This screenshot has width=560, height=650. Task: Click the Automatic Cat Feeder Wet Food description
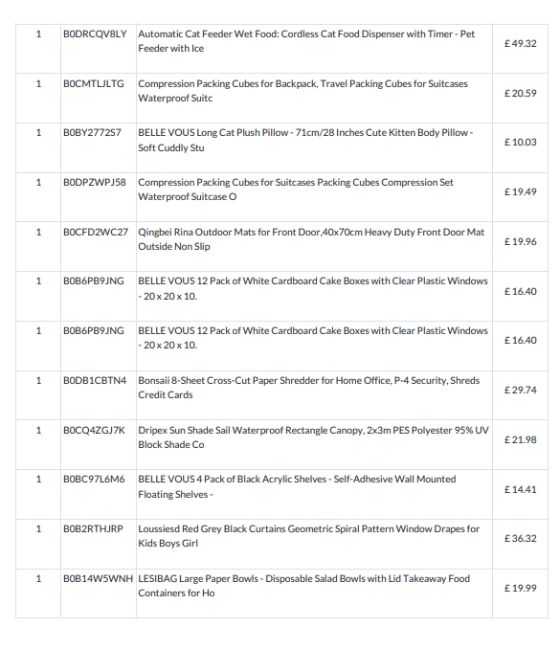[306, 41]
